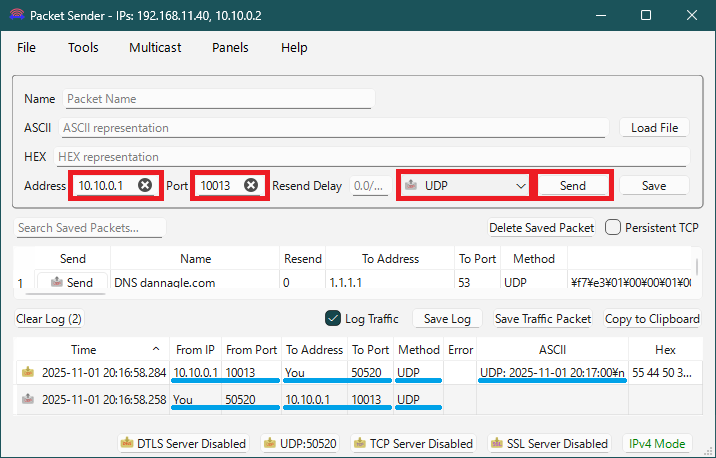Clear the Address field with its X icon
Image resolution: width=716 pixels, height=458 pixels.
coord(146,185)
